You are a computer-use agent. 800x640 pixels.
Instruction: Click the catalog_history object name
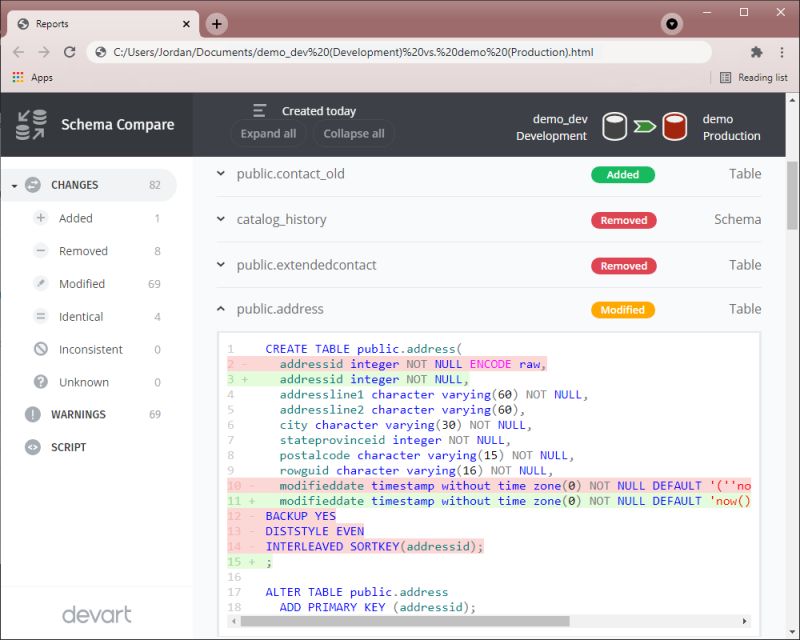tap(281, 219)
